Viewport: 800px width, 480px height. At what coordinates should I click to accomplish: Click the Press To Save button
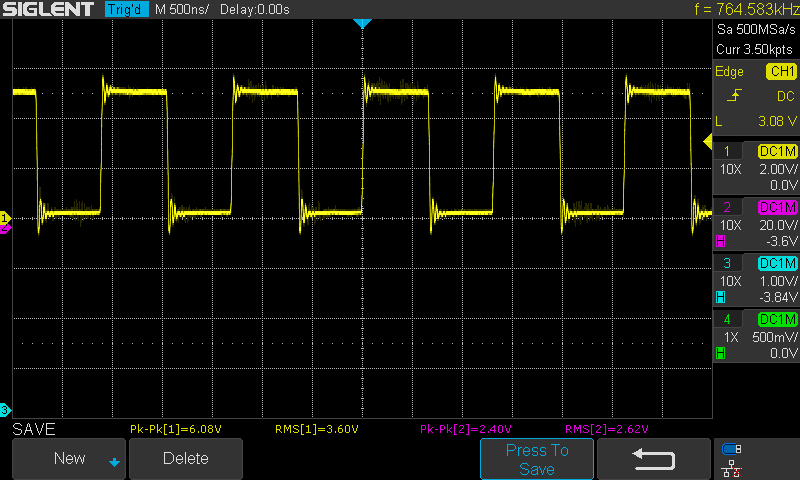tap(537, 459)
